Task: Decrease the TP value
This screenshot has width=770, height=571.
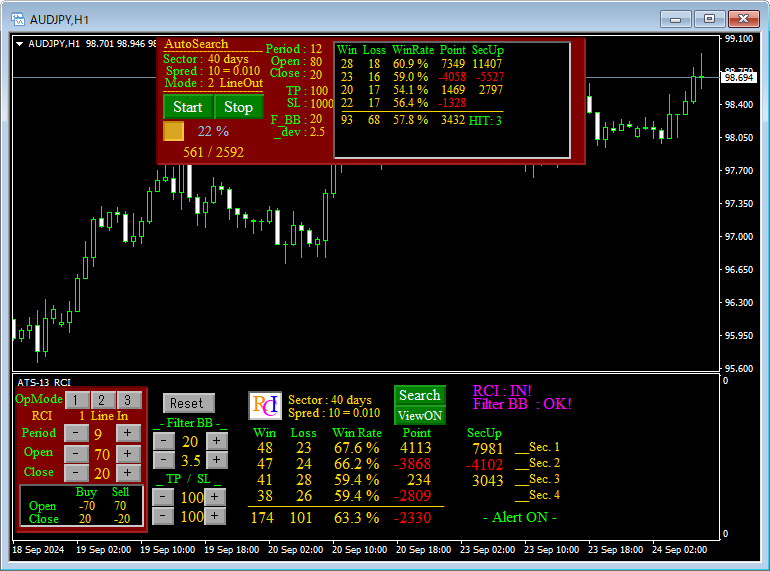Action: pyautogui.click(x=163, y=497)
